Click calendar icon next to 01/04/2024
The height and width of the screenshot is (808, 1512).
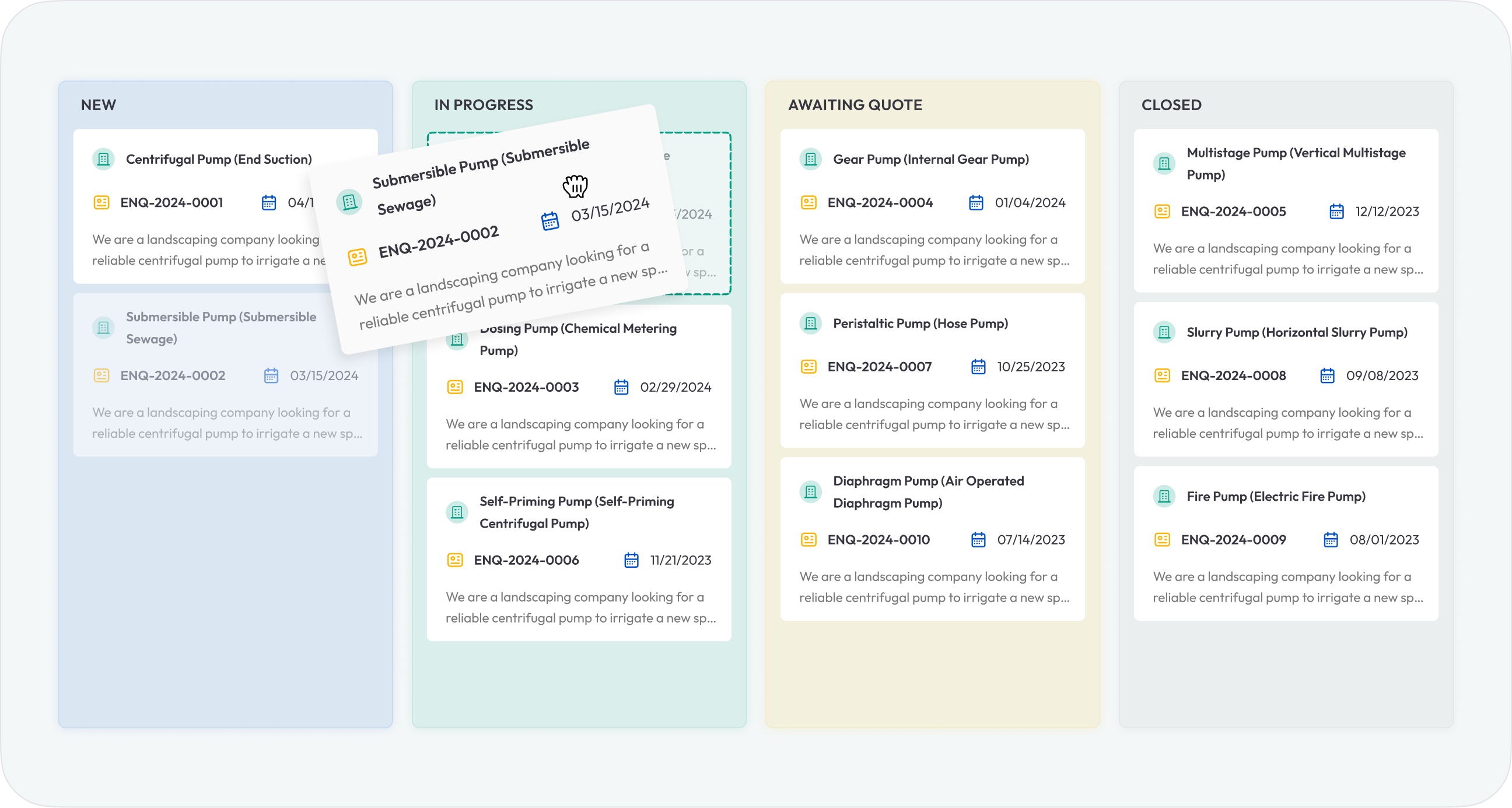pos(975,202)
